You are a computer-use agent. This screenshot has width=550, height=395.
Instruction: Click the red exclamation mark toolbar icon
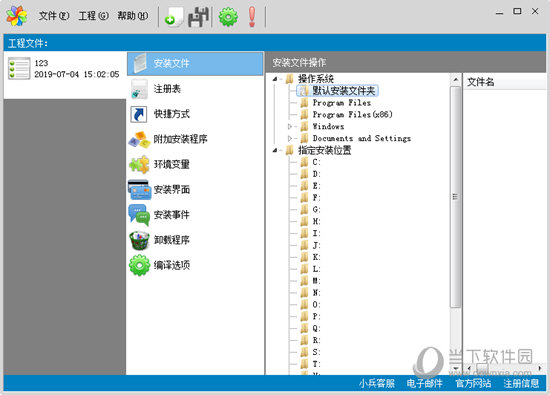point(252,16)
